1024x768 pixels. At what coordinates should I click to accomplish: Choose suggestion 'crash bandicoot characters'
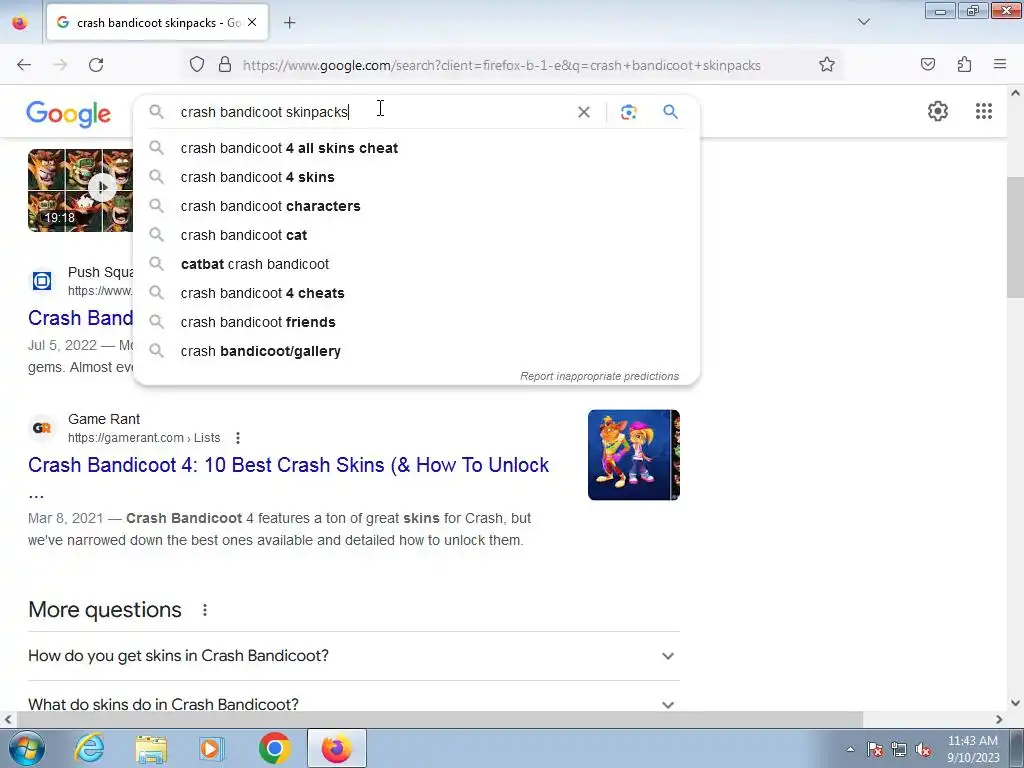pos(416,206)
